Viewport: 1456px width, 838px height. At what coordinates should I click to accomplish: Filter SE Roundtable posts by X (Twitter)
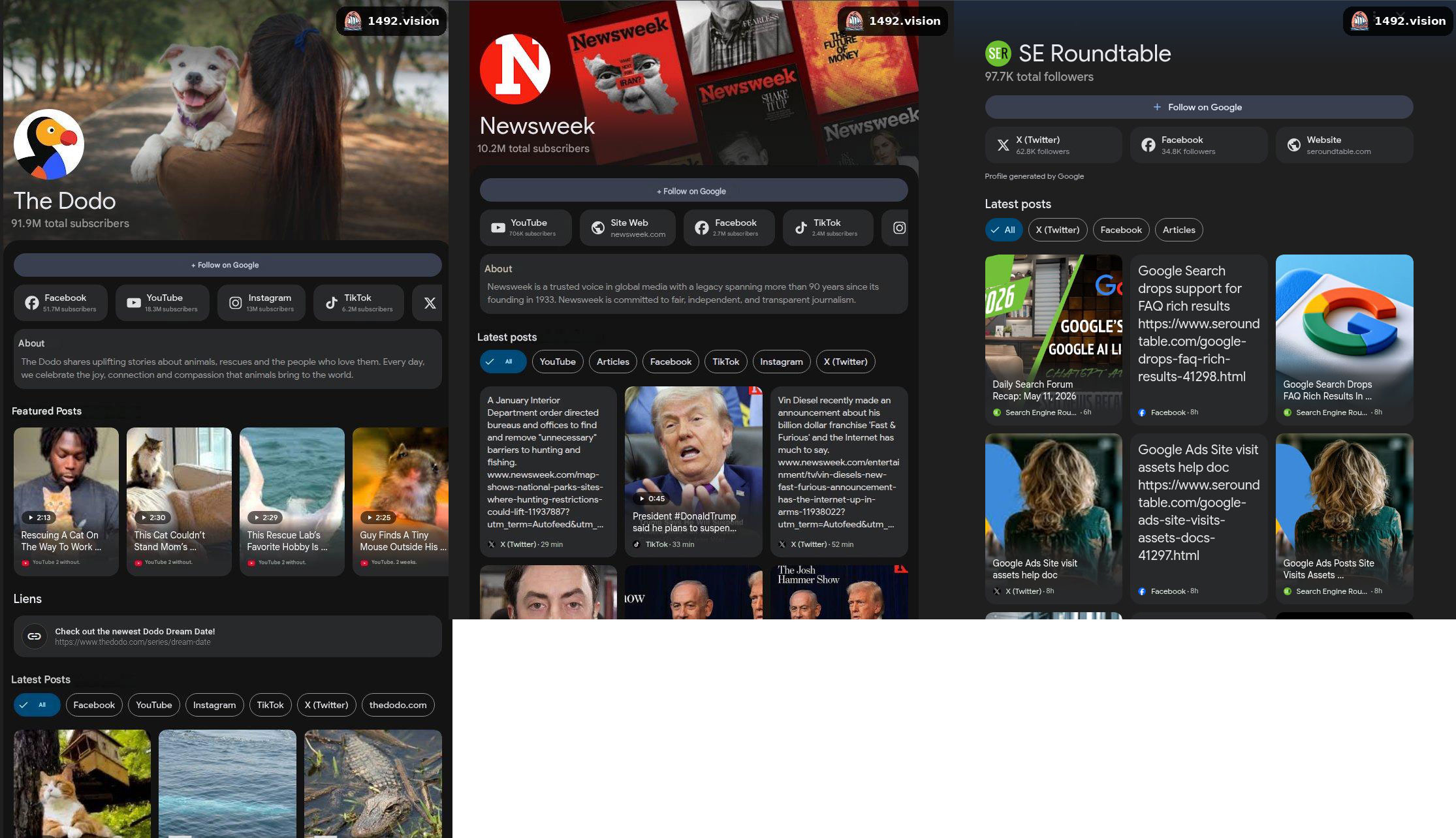click(x=1058, y=230)
